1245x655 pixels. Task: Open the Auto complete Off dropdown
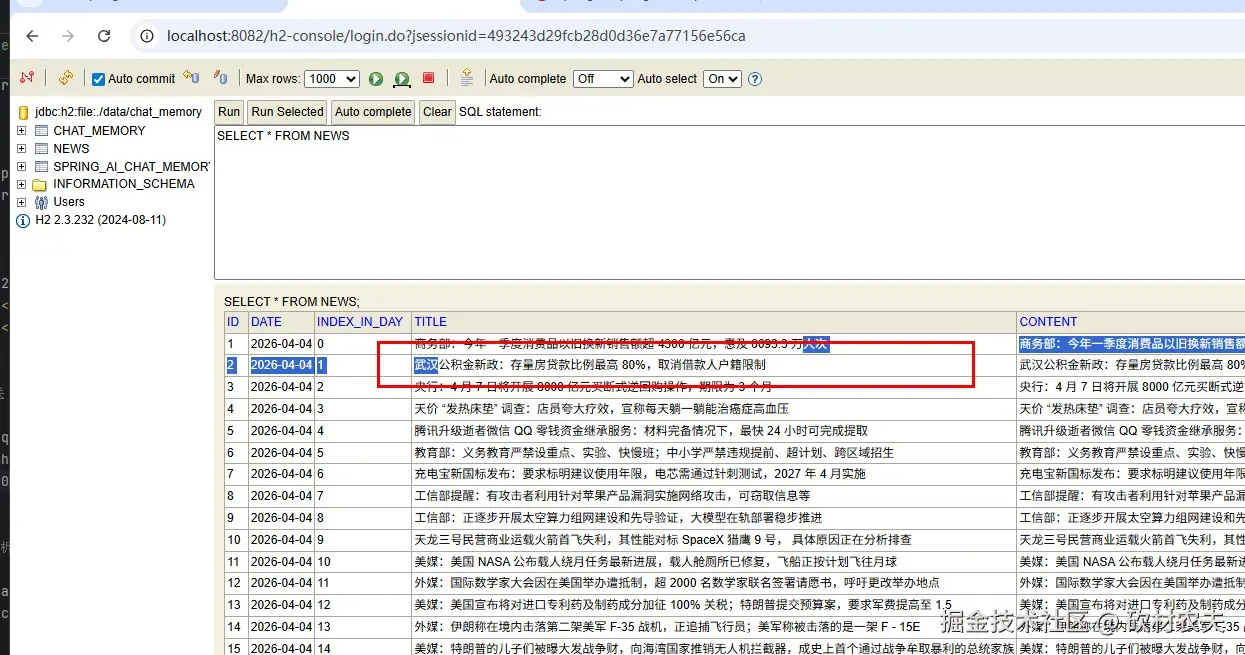click(603, 79)
